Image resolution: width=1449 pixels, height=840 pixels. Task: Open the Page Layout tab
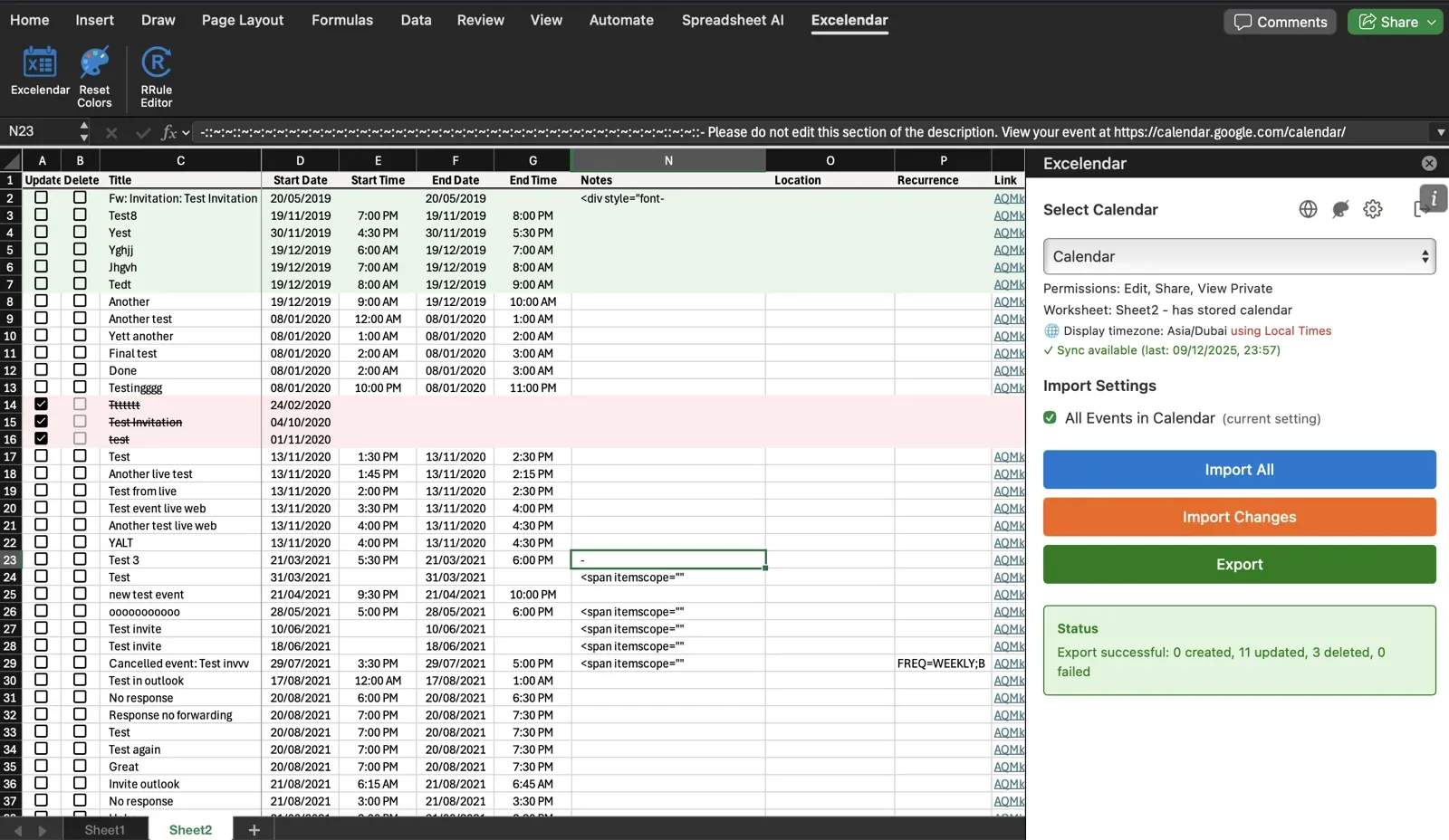[x=243, y=20]
